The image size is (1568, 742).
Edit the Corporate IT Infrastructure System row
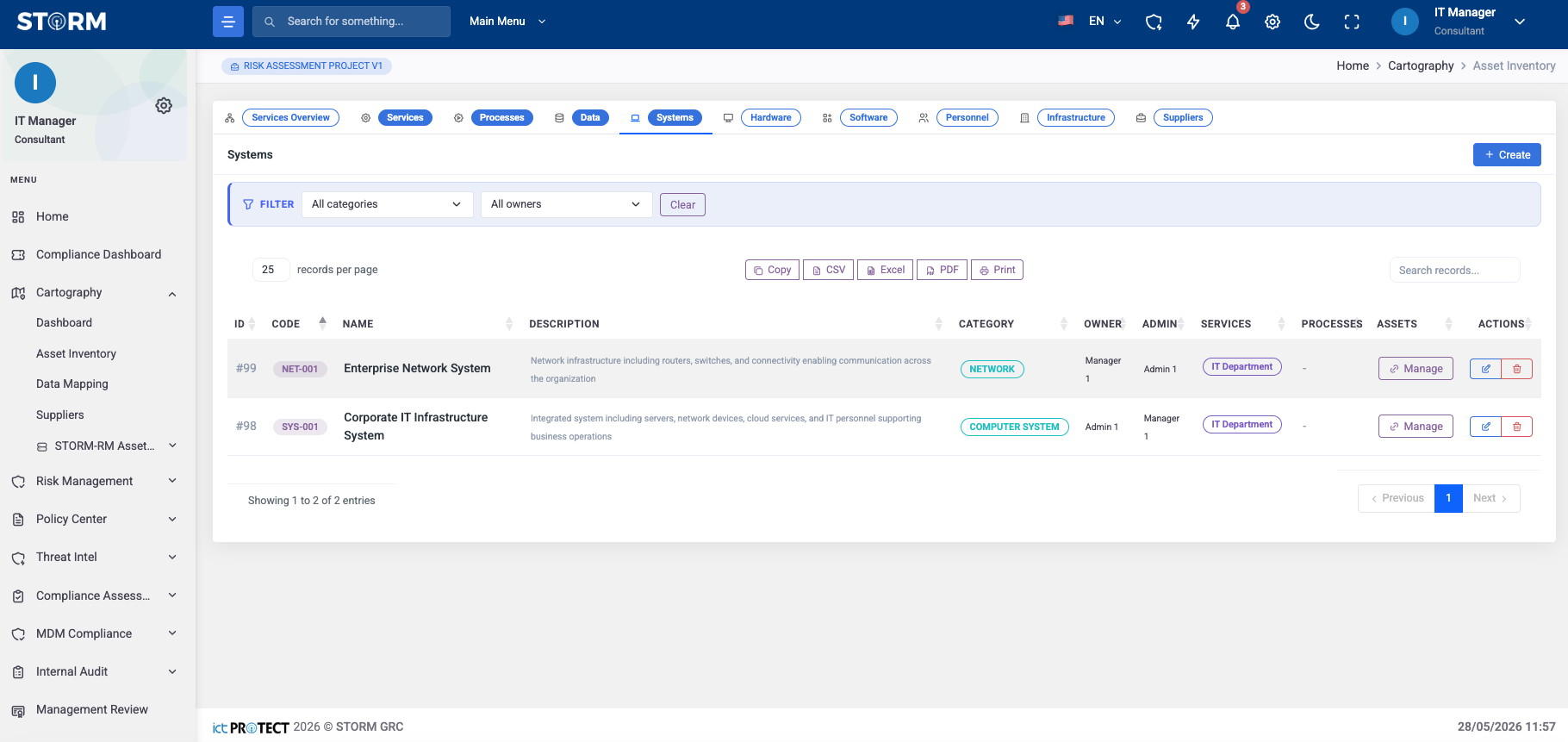(1485, 427)
